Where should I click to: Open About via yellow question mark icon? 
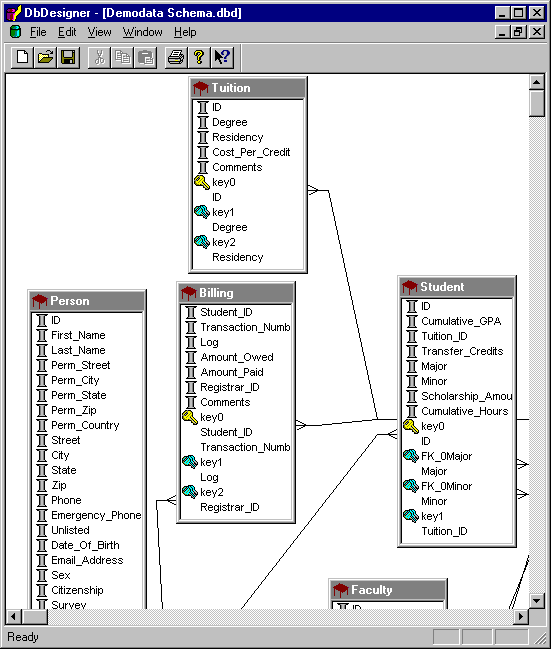199,57
